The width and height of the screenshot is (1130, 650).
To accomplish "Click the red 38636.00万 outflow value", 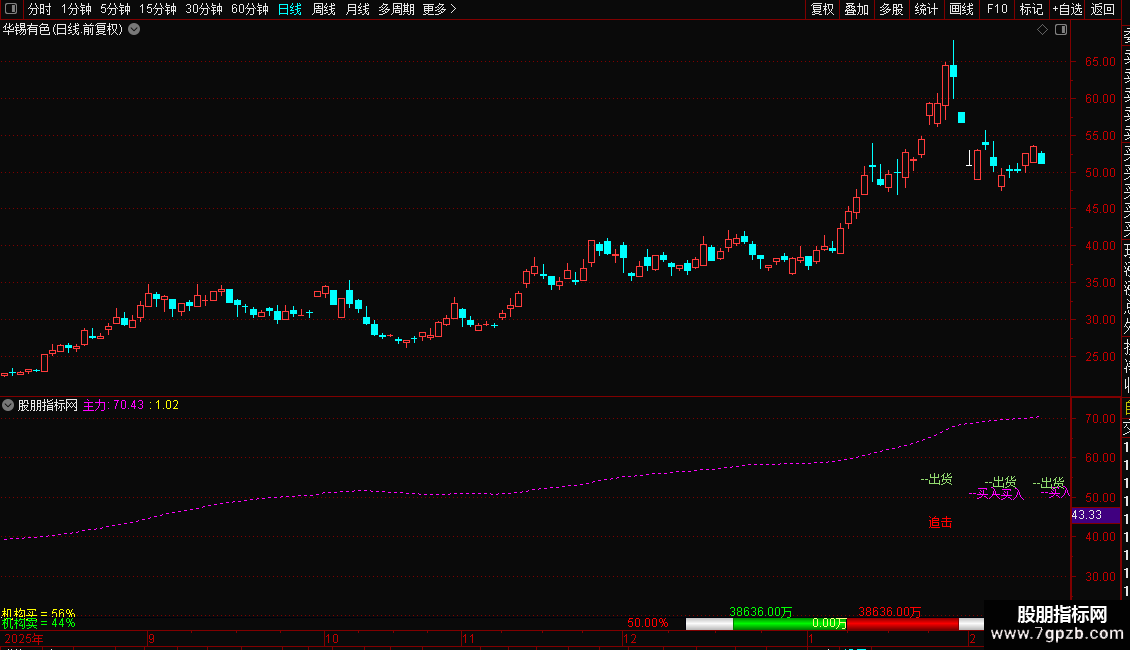I will [x=890, y=612].
